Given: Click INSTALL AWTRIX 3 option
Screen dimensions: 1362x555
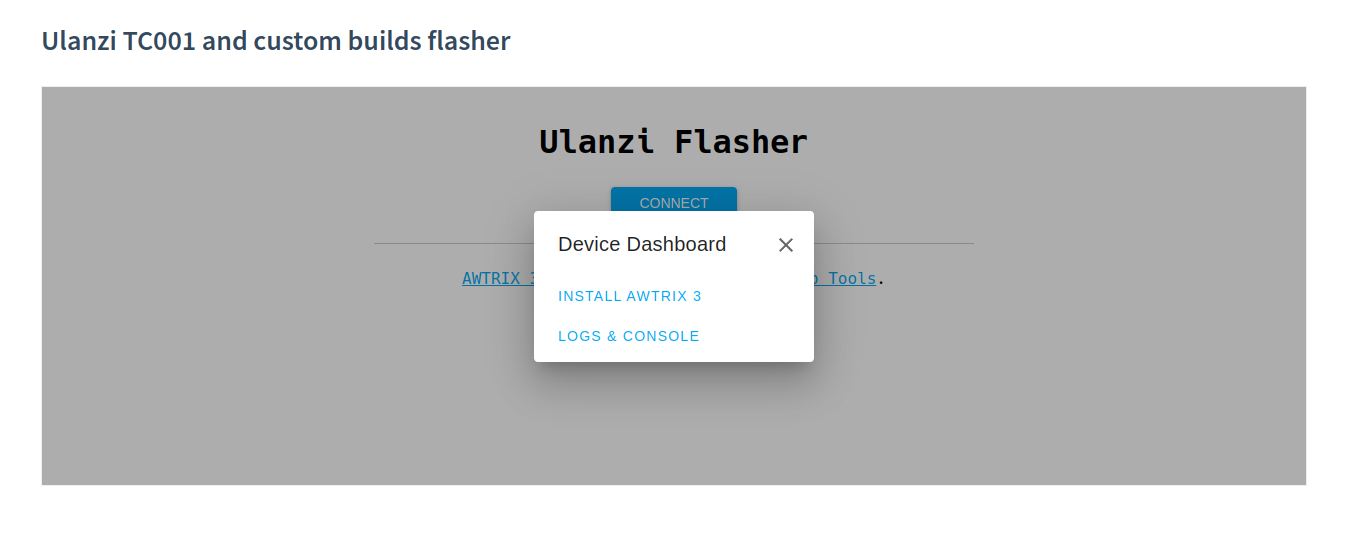Looking at the screenshot, I should click(630, 297).
